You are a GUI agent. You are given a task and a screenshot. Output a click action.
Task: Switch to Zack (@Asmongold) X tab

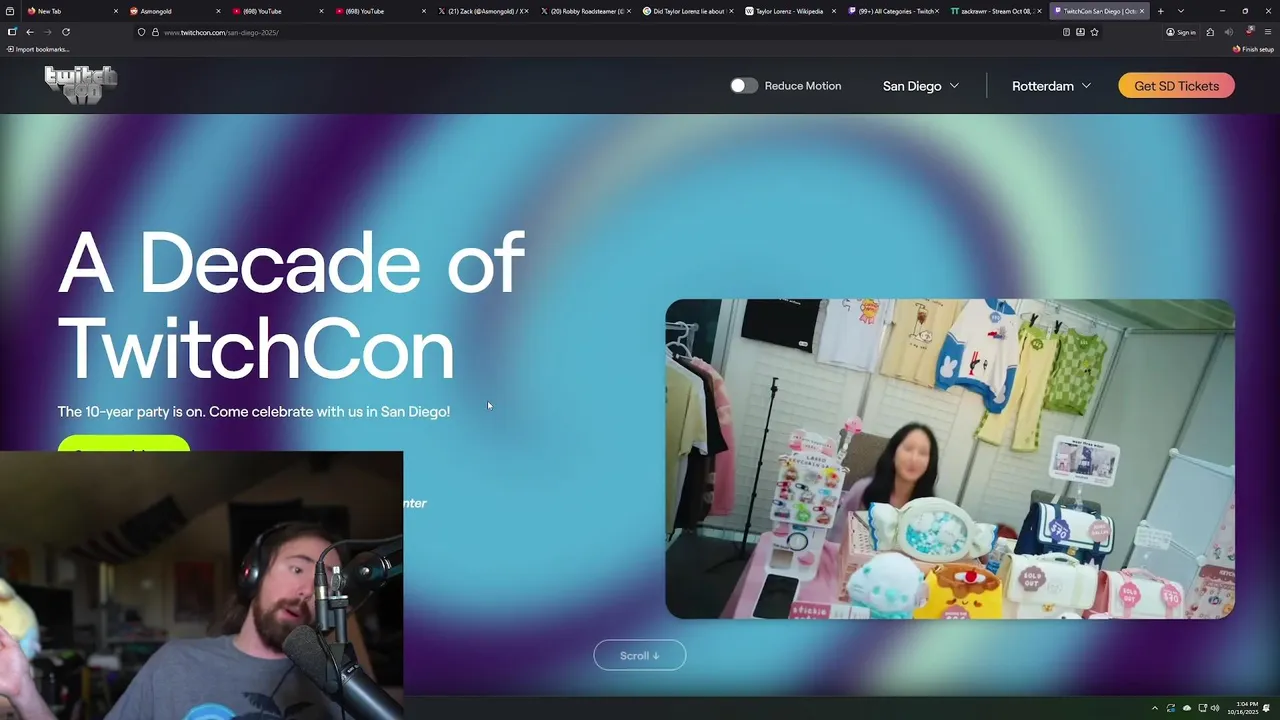tap(482, 11)
